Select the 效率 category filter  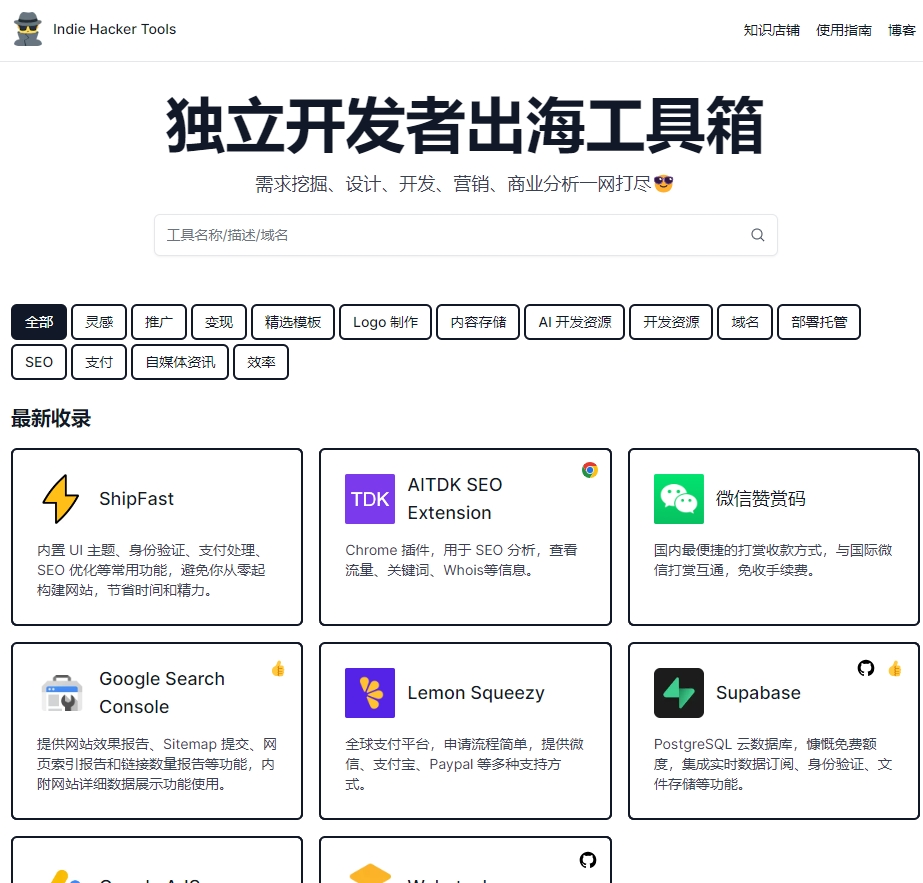click(x=261, y=362)
